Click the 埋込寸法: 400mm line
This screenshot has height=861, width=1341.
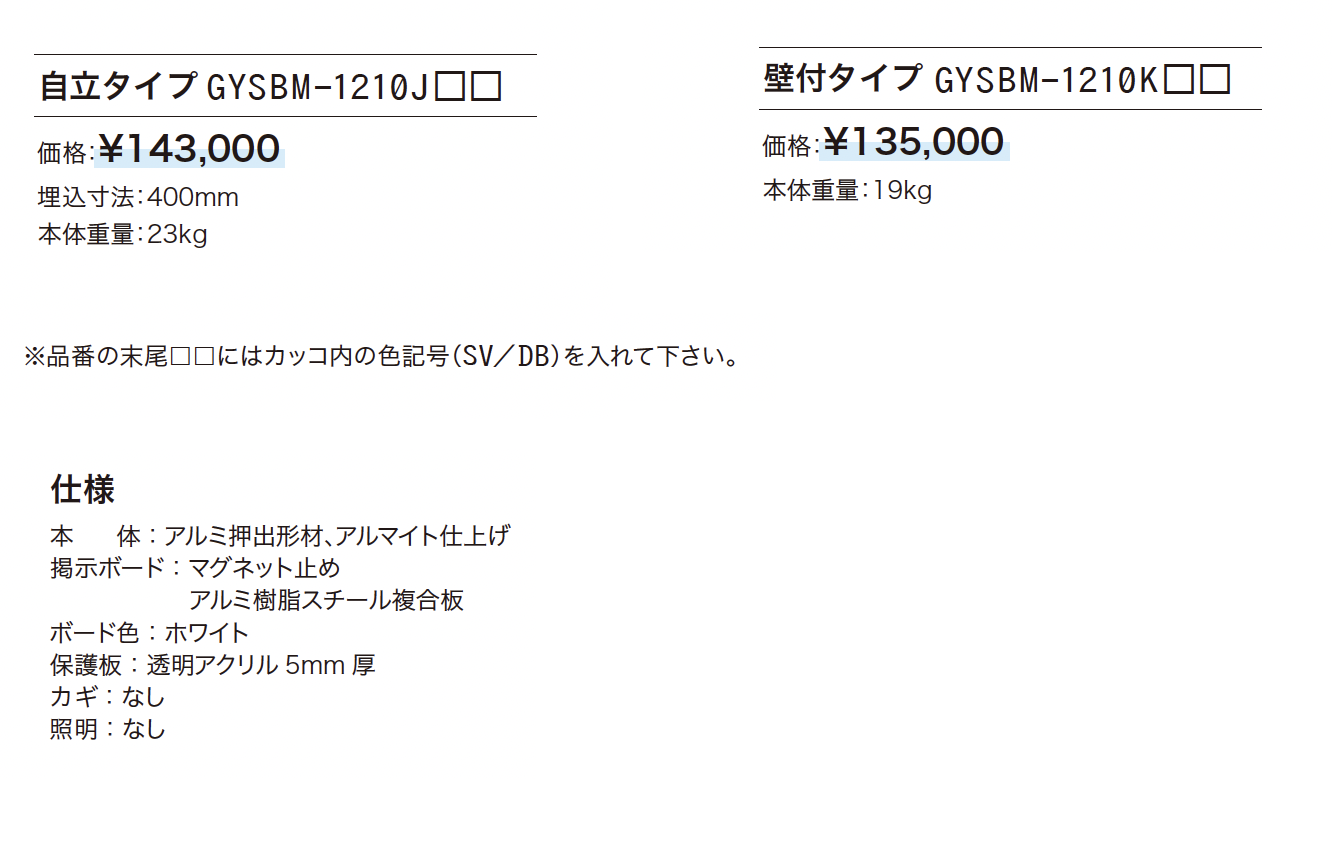click(x=138, y=197)
